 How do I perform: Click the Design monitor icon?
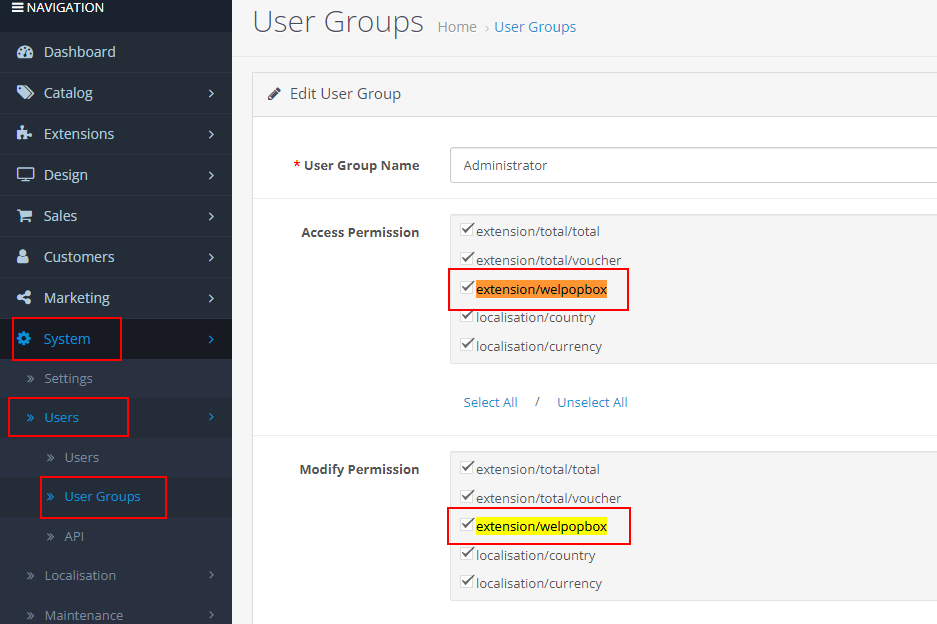[x=25, y=175]
